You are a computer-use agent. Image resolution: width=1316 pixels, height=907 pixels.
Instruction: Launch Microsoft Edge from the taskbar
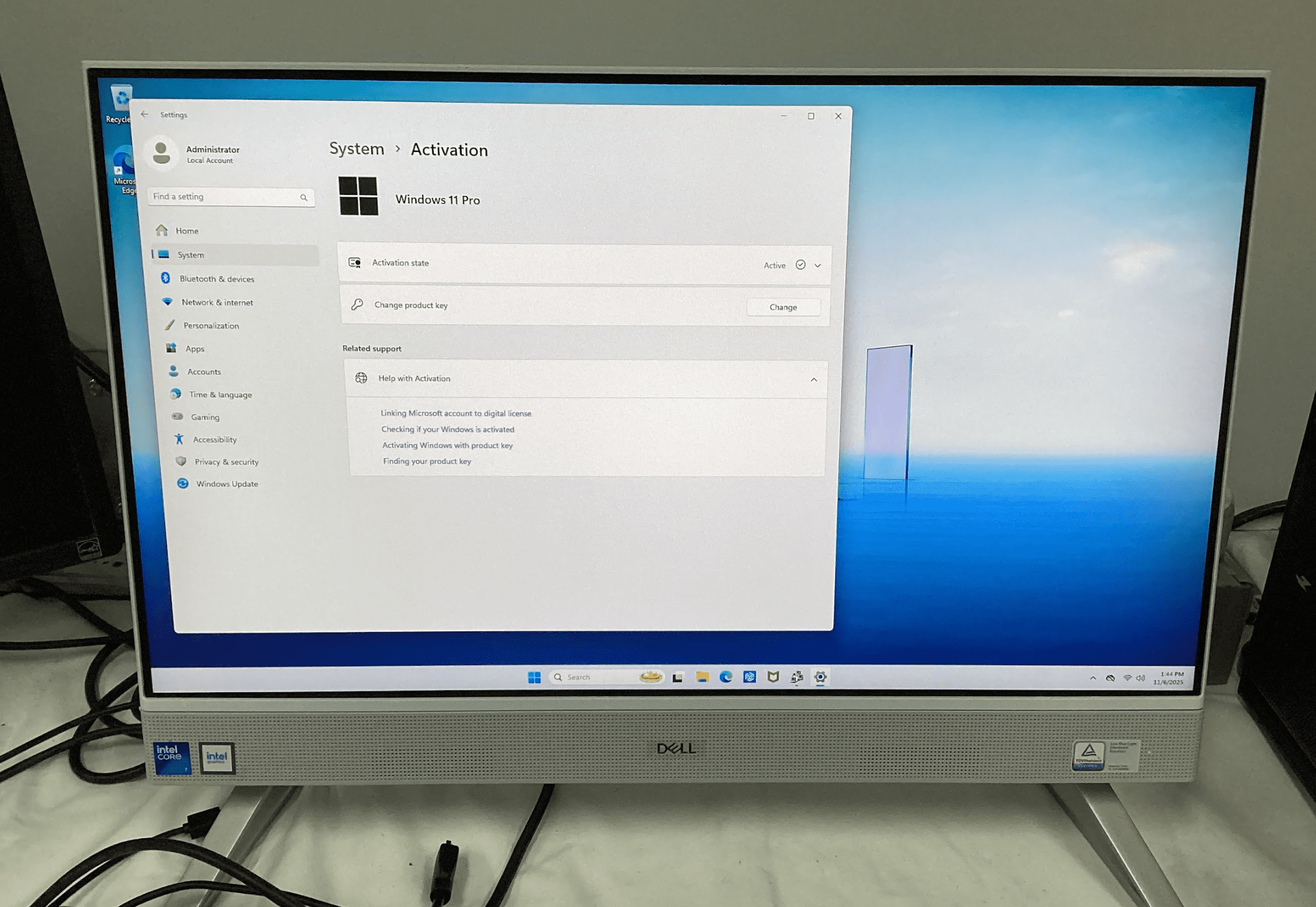tap(724, 677)
